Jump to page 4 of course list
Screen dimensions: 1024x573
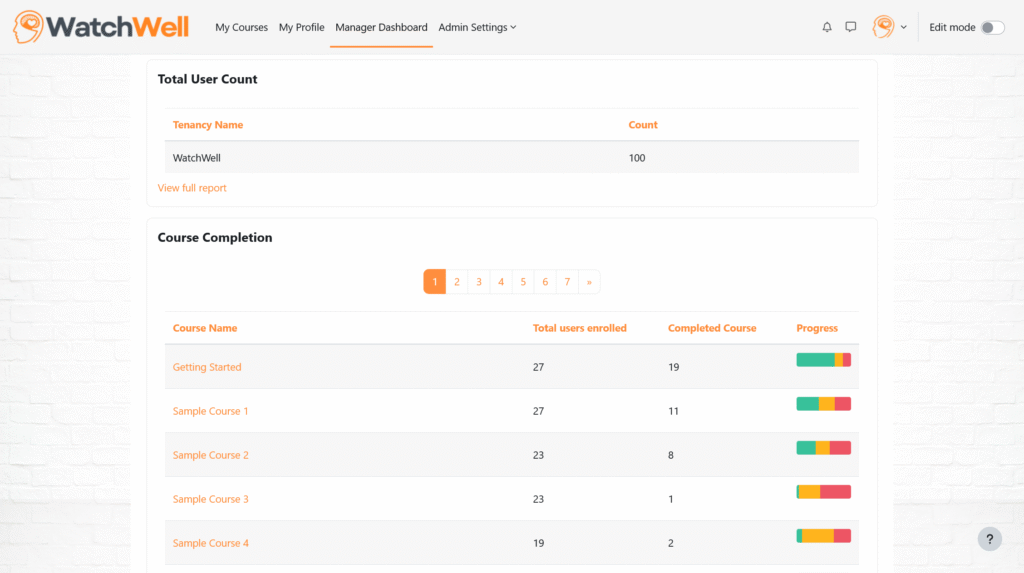pos(501,282)
